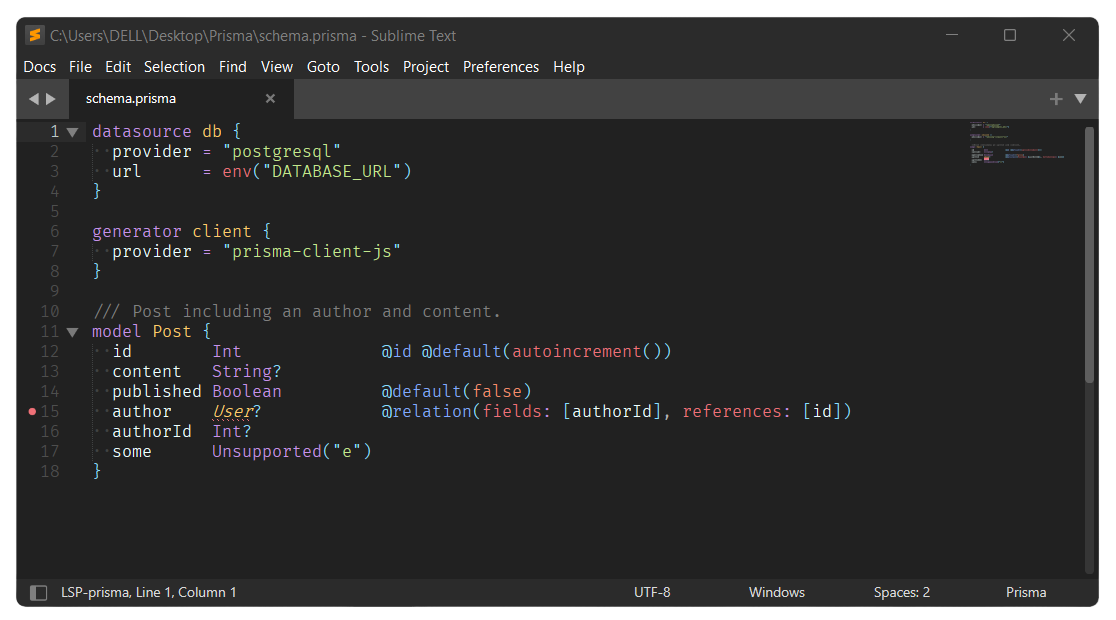This screenshot has height=620, width=1116.
Task: Select the schema.prisma tab
Action: 181,99
